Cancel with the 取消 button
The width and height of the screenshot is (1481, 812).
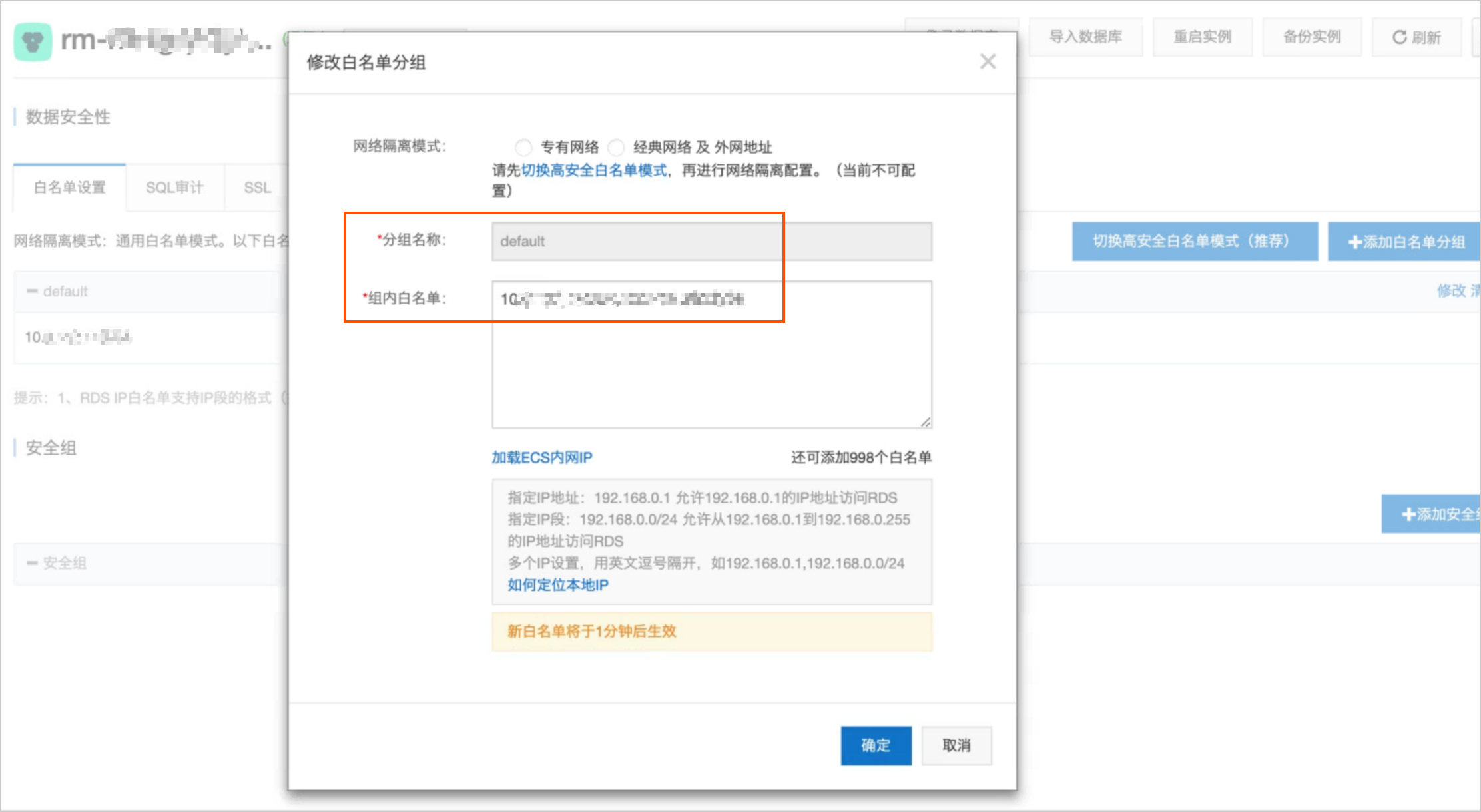pos(956,745)
